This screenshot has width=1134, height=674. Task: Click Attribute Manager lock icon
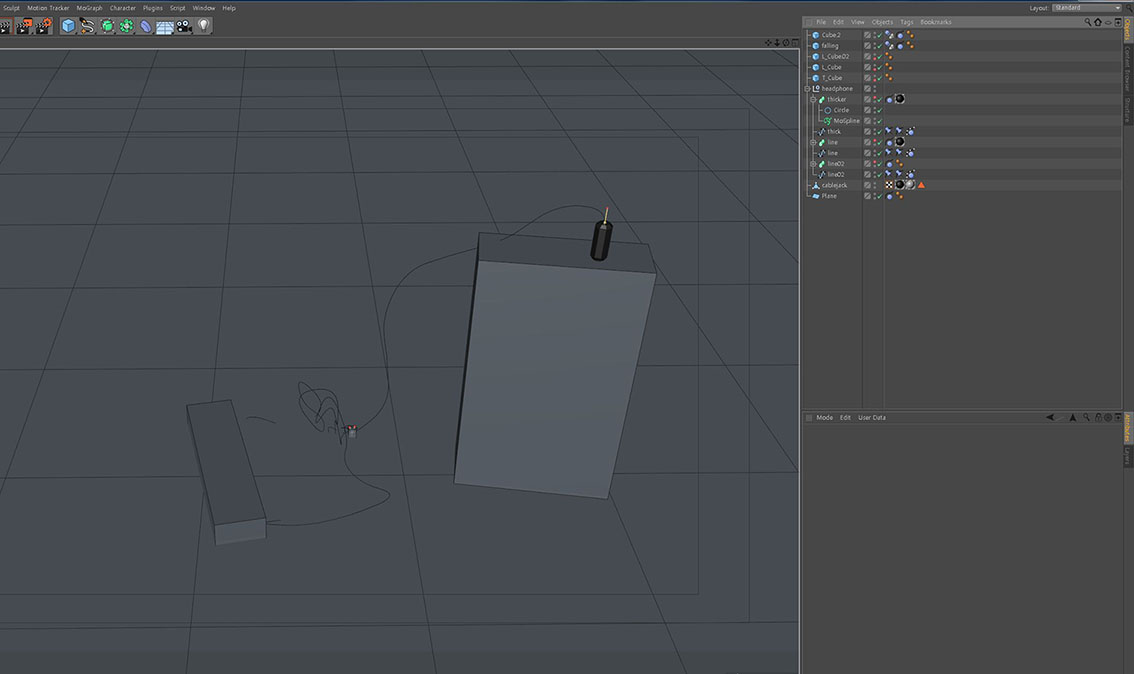click(1098, 417)
